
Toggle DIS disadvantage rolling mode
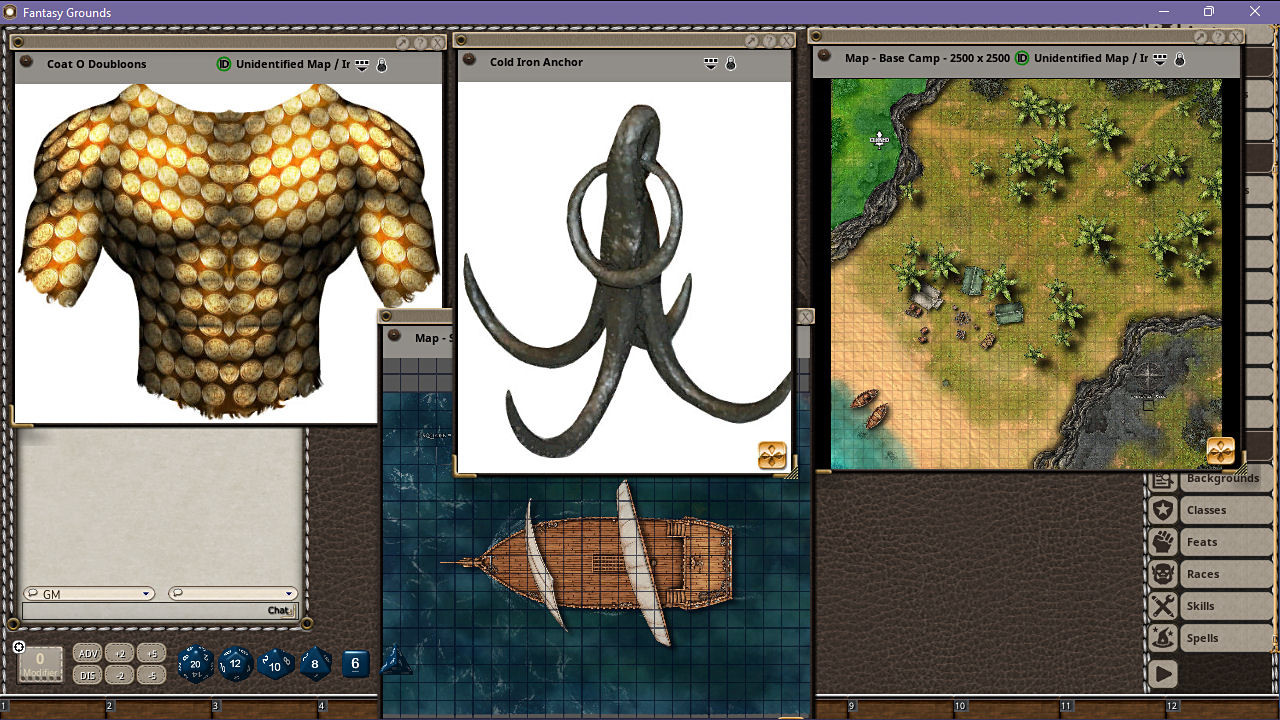pyautogui.click(x=87, y=675)
